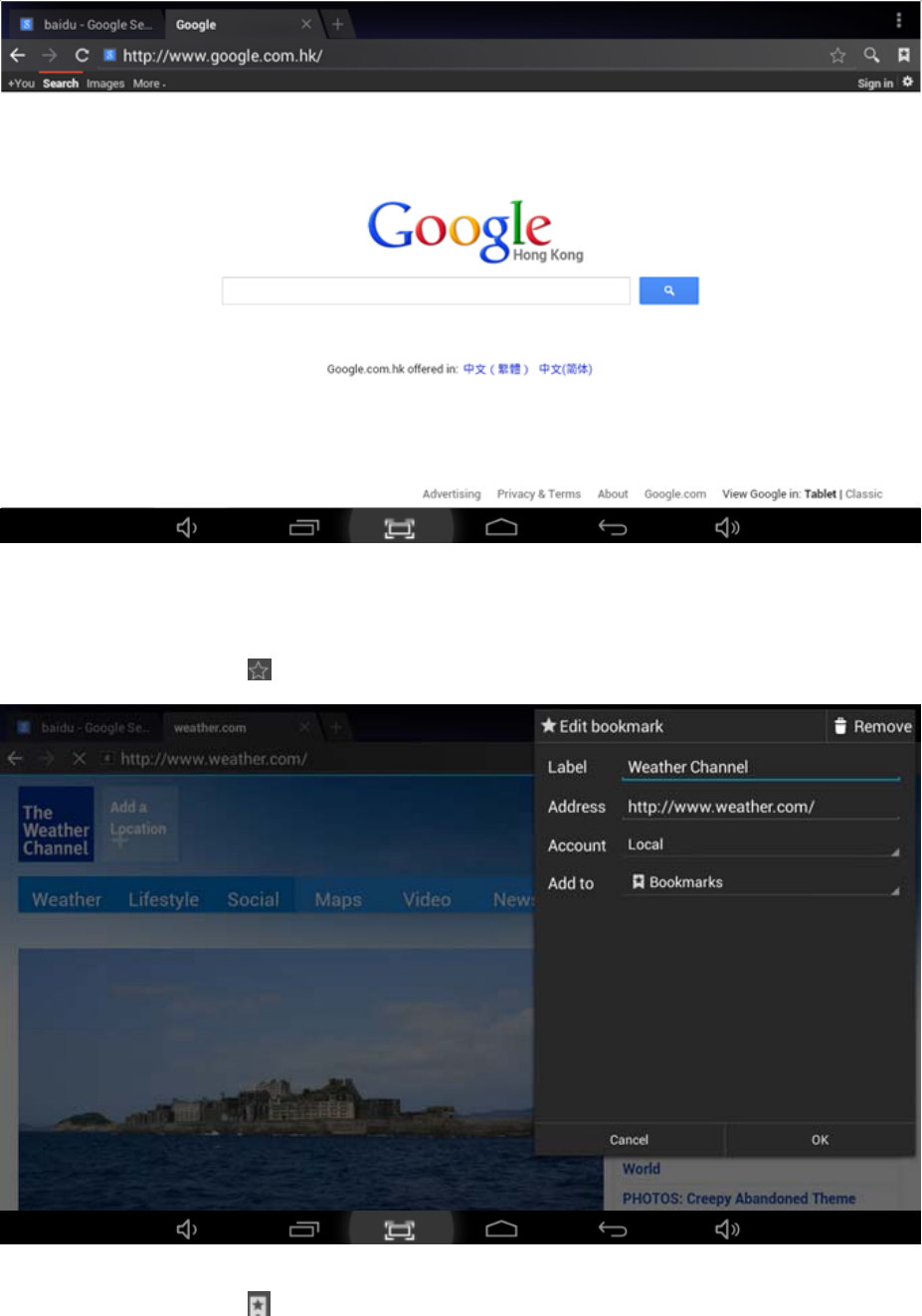Stop loading the weather.com page

point(80,759)
